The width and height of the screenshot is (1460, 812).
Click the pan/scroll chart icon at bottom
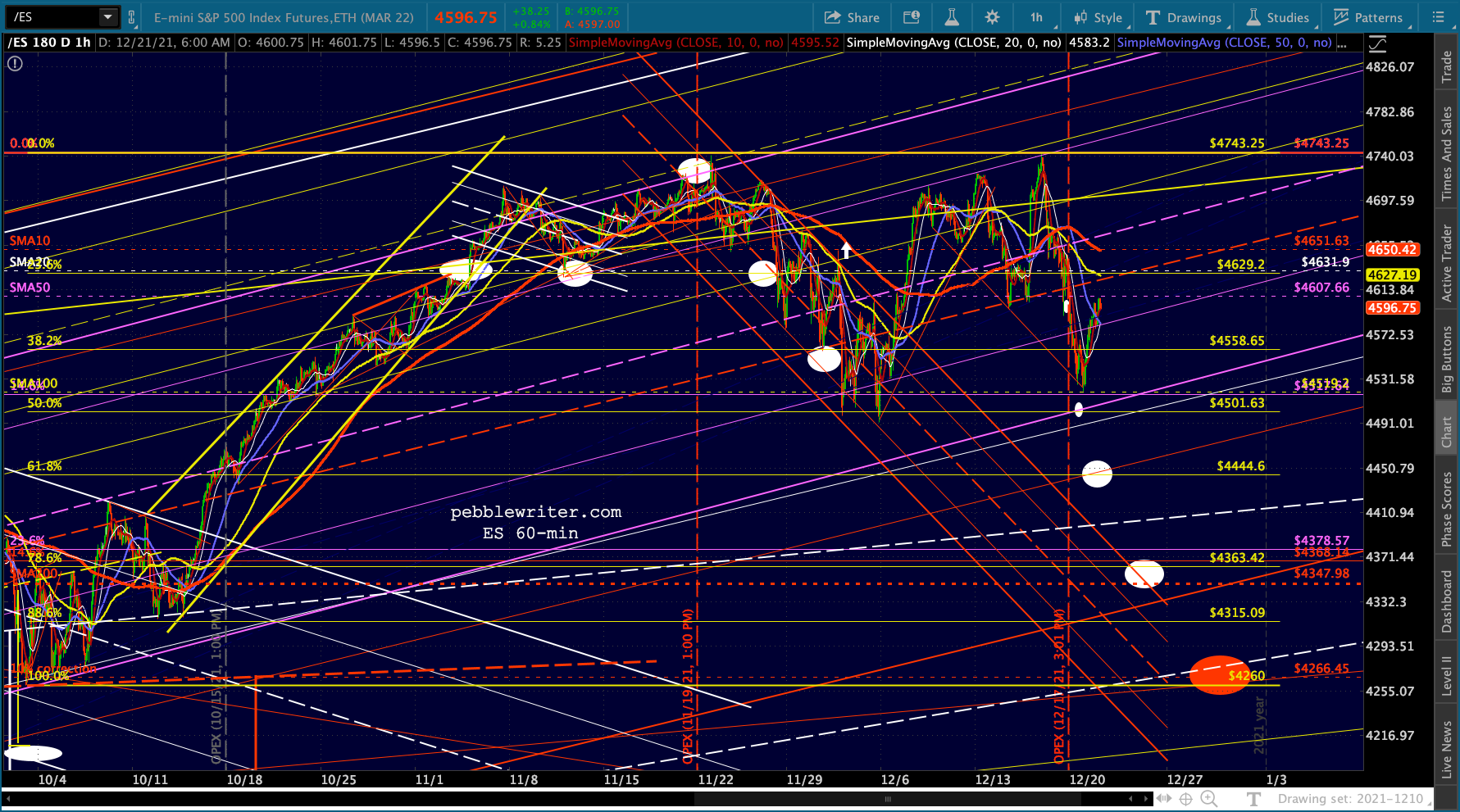pos(1164,798)
